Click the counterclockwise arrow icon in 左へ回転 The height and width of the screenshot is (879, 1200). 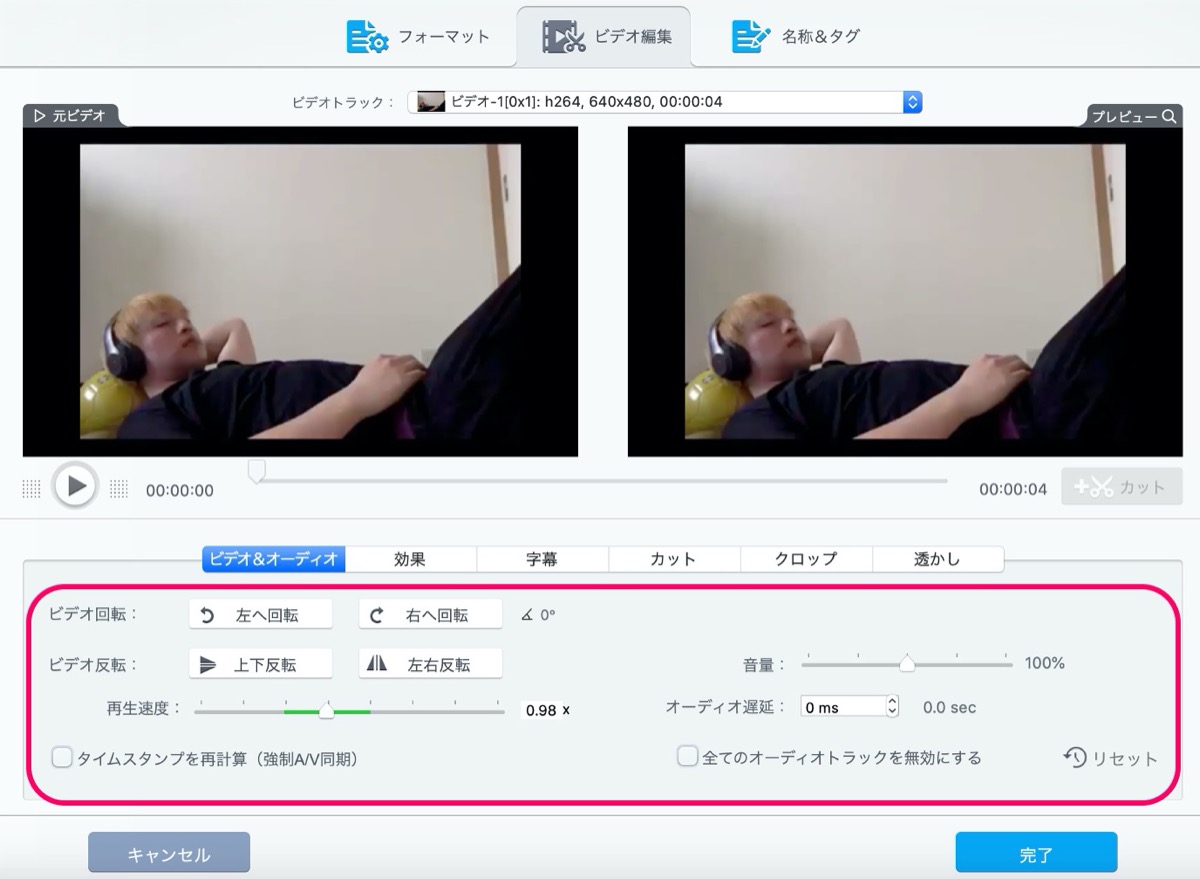pyautogui.click(x=208, y=616)
